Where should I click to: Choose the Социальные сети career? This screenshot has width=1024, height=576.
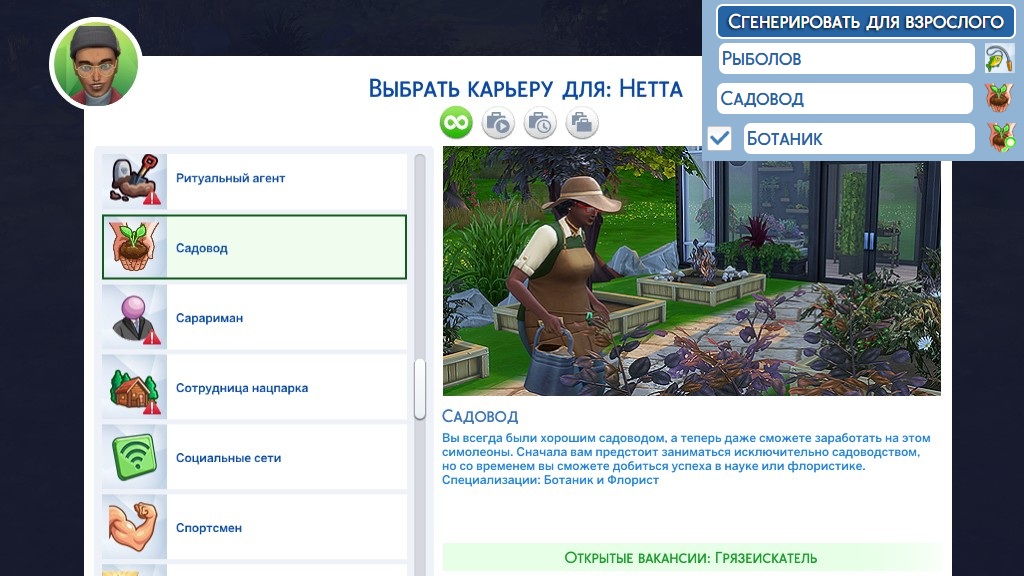click(254, 457)
